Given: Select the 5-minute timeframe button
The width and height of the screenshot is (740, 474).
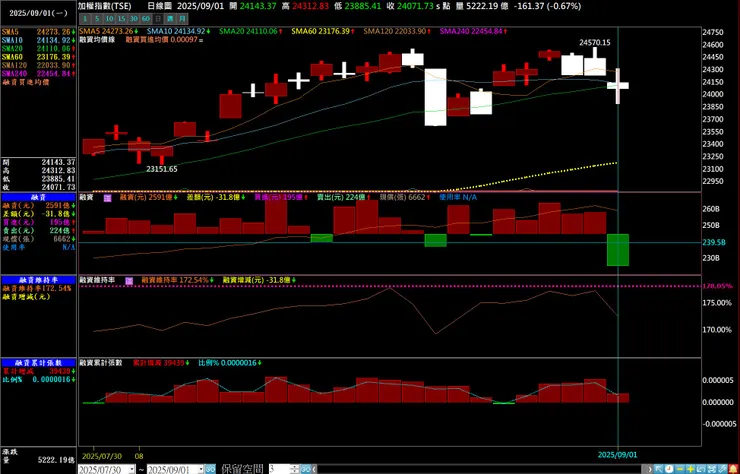Looking at the screenshot, I should point(97,19).
